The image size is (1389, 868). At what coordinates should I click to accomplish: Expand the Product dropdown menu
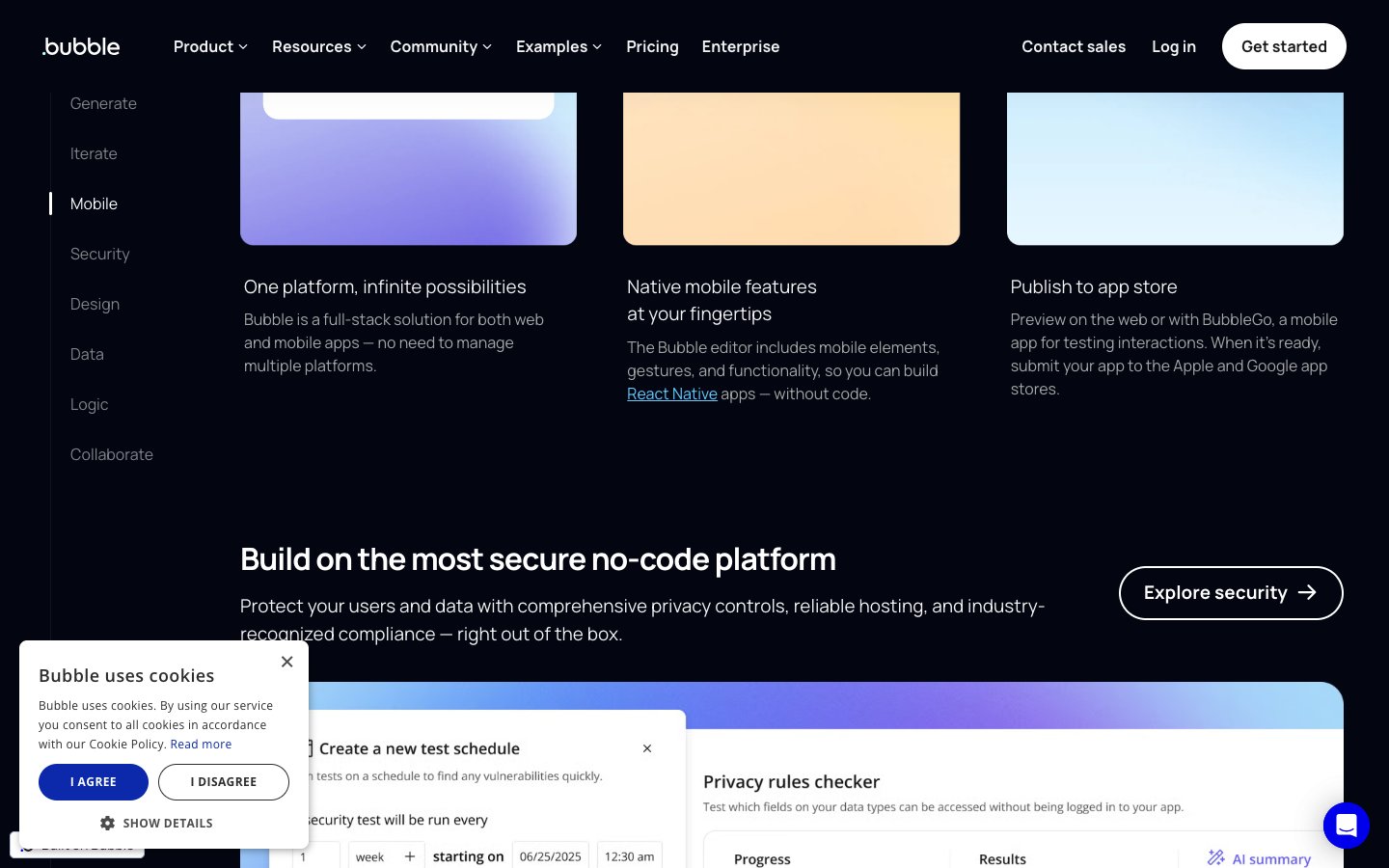coord(210,46)
